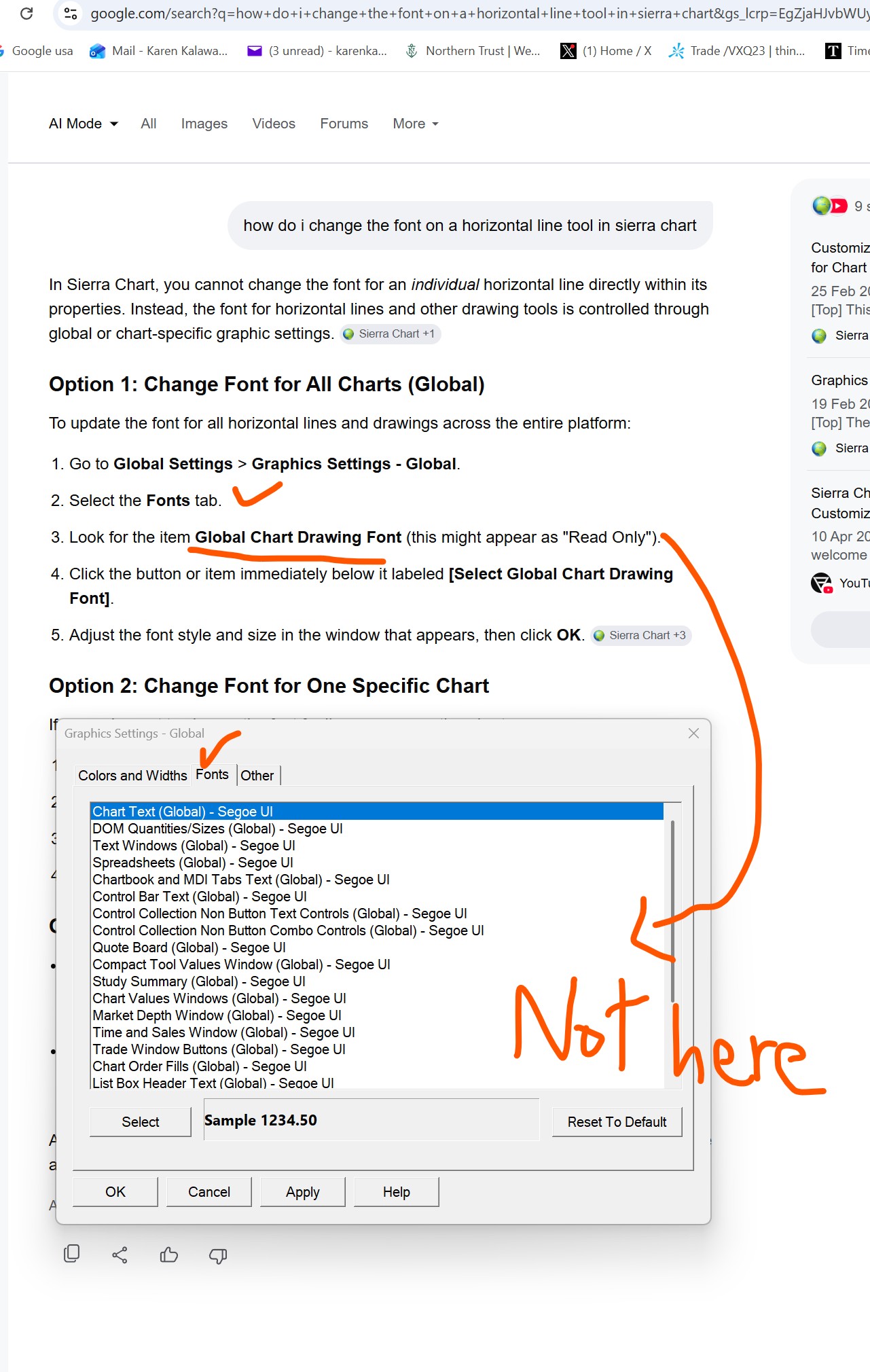This screenshot has height=1372, width=870.
Task: Reload the page with the refresh icon
Action: [x=26, y=14]
